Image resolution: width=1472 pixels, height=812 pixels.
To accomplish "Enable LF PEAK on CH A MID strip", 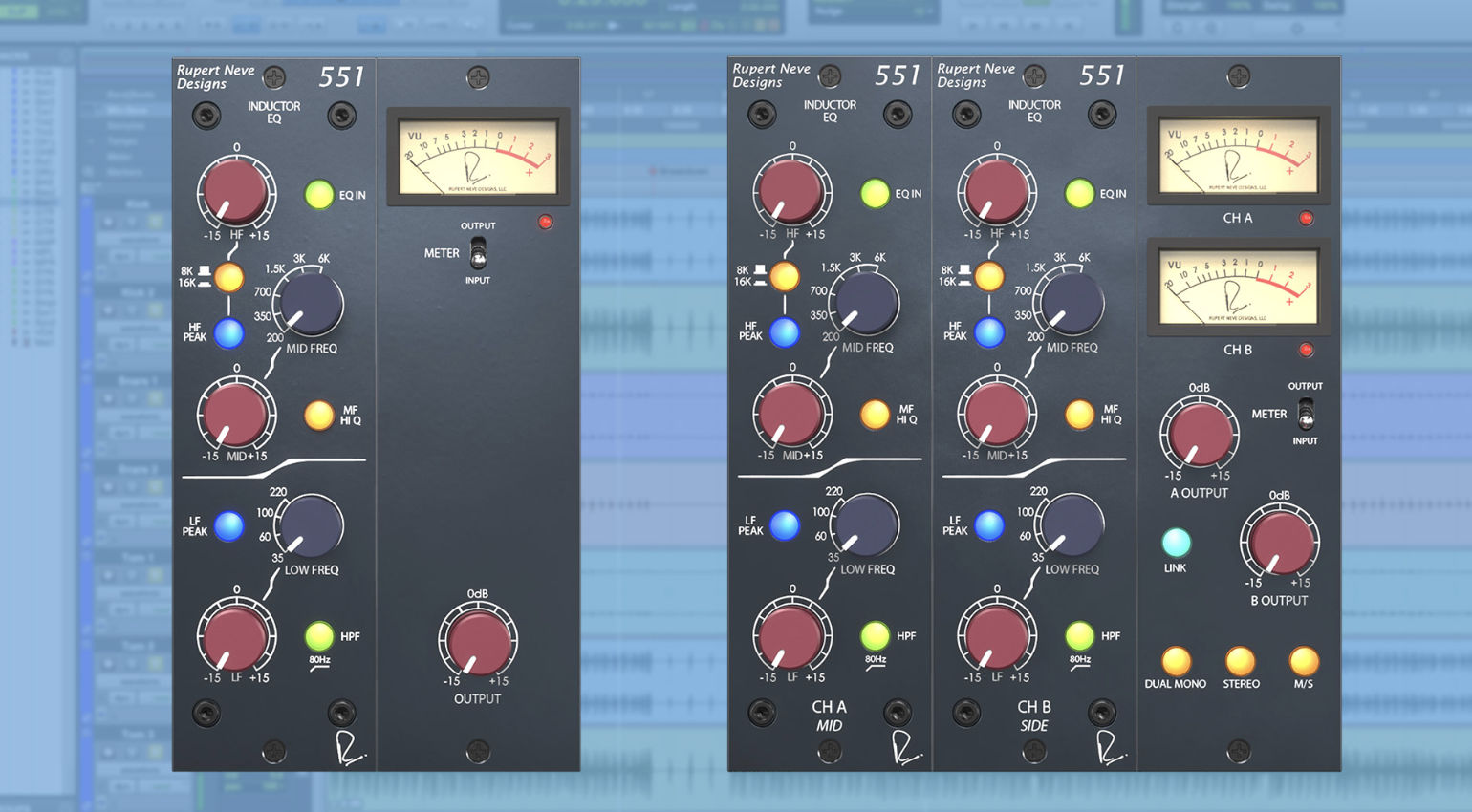I will (x=785, y=525).
